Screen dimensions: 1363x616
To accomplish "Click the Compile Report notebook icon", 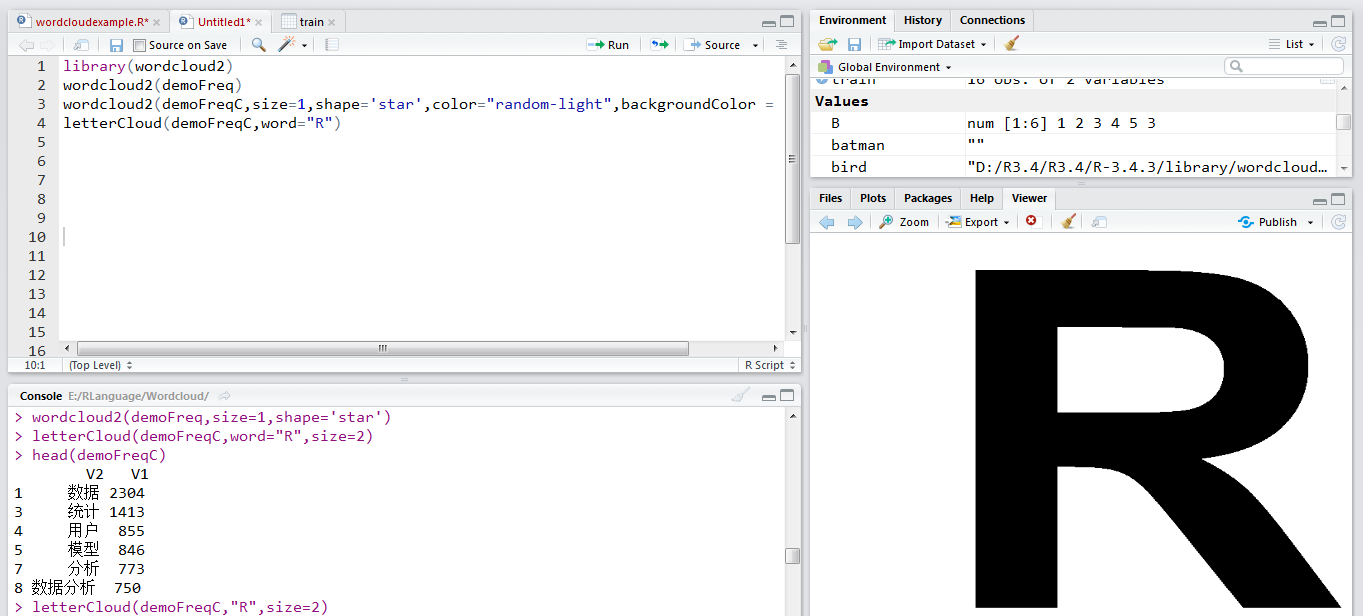I will pyautogui.click(x=332, y=45).
